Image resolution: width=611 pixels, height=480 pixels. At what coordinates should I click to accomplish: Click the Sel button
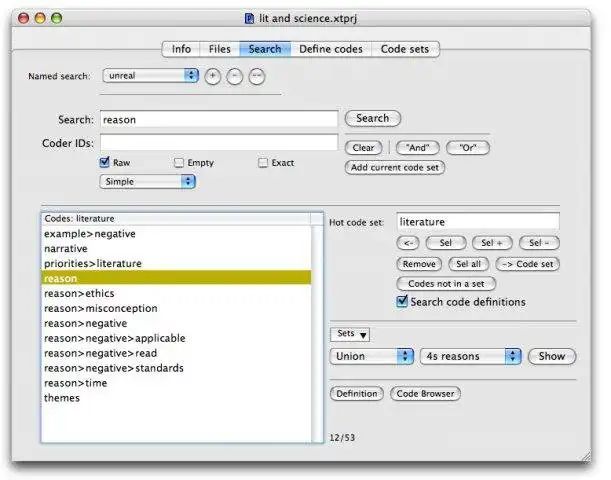446,243
